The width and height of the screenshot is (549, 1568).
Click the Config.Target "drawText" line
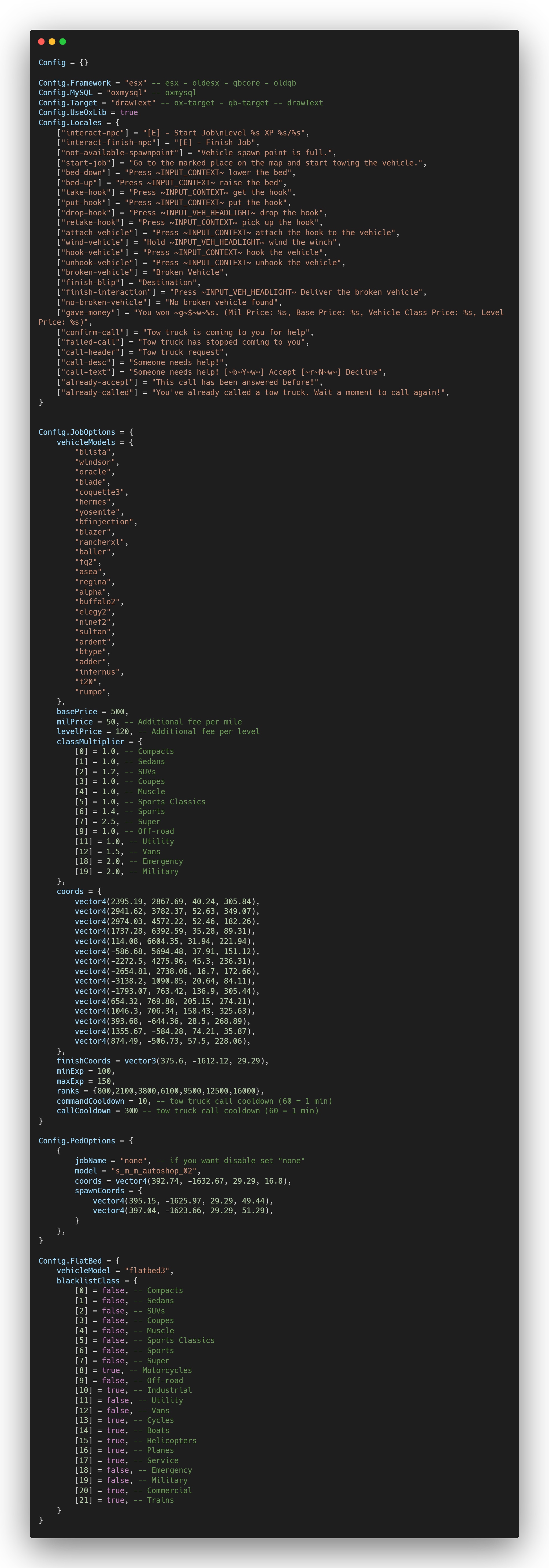tap(181, 103)
